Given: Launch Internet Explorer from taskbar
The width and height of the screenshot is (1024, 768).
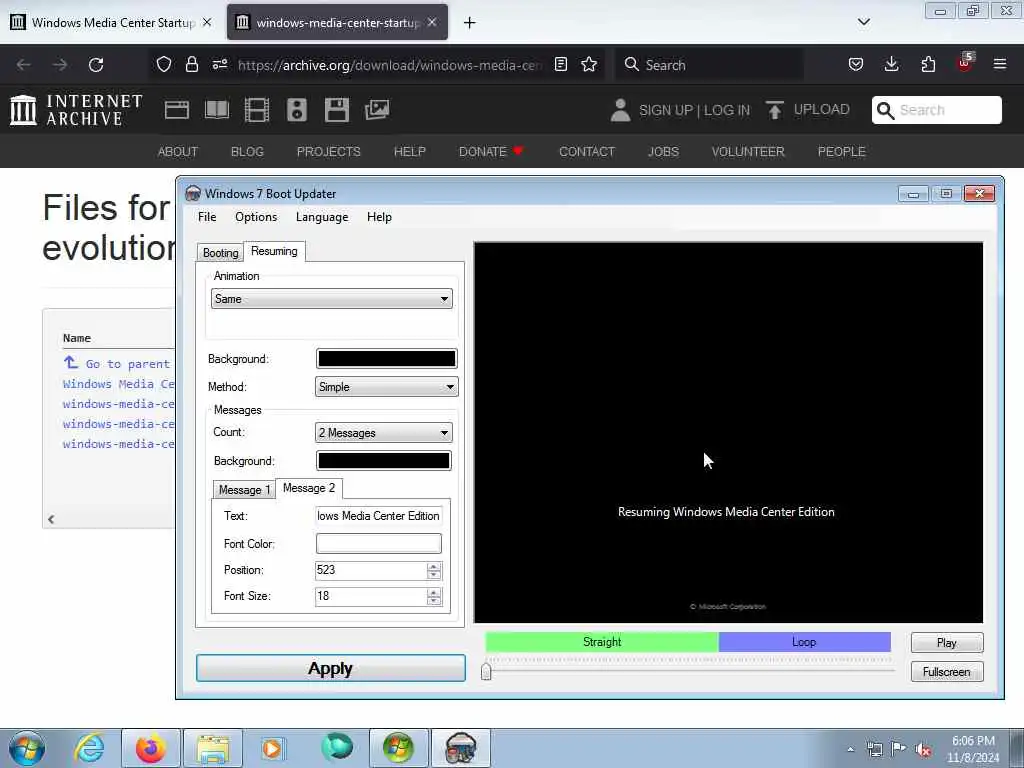Looking at the screenshot, I should coord(89,748).
